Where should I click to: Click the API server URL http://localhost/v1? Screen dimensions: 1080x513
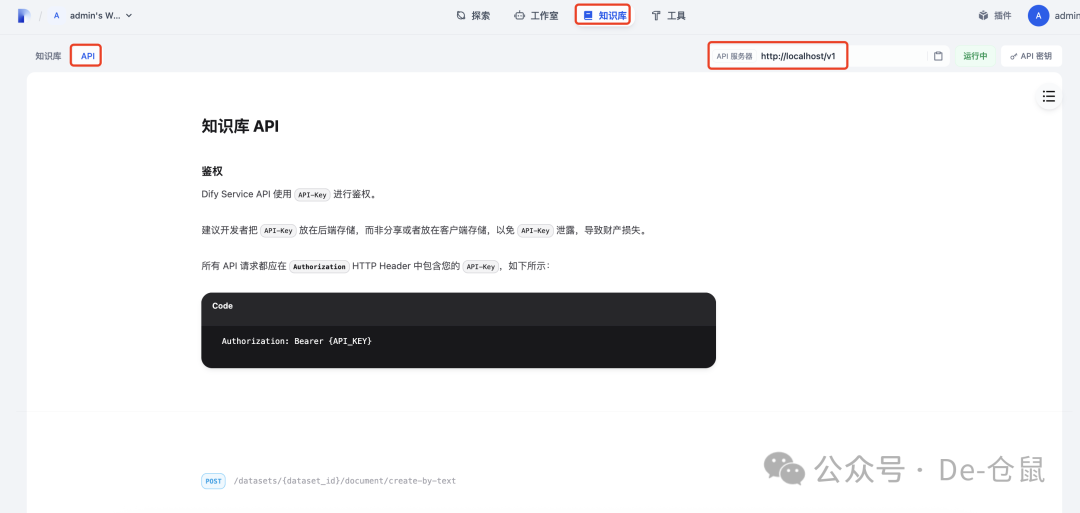point(798,56)
